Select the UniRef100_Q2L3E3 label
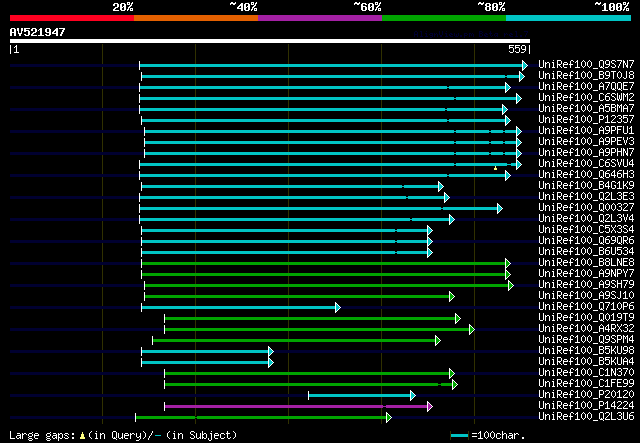Screen dimensions: 640x443 [x=586, y=196]
